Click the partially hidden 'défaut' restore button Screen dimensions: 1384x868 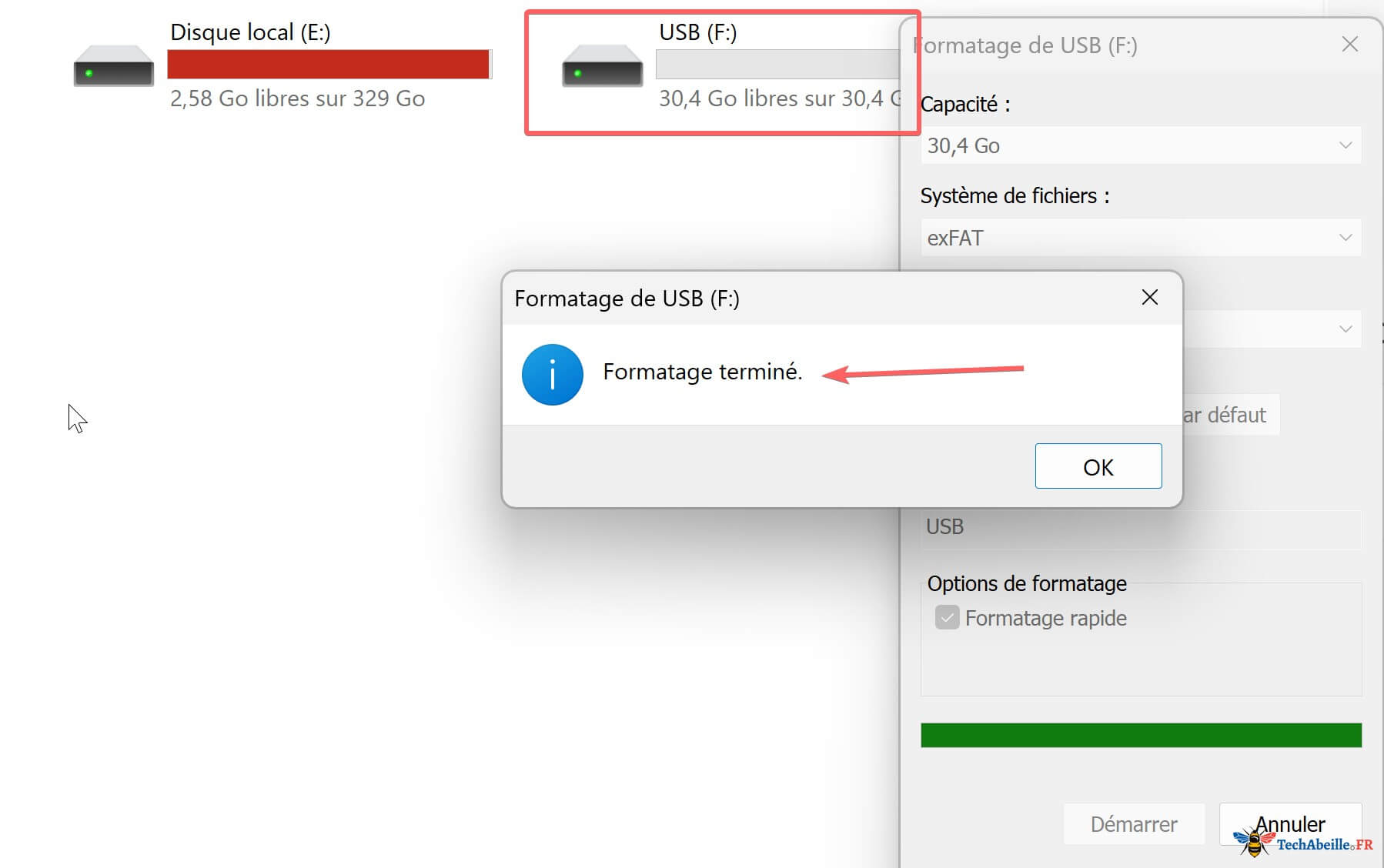point(1230,415)
